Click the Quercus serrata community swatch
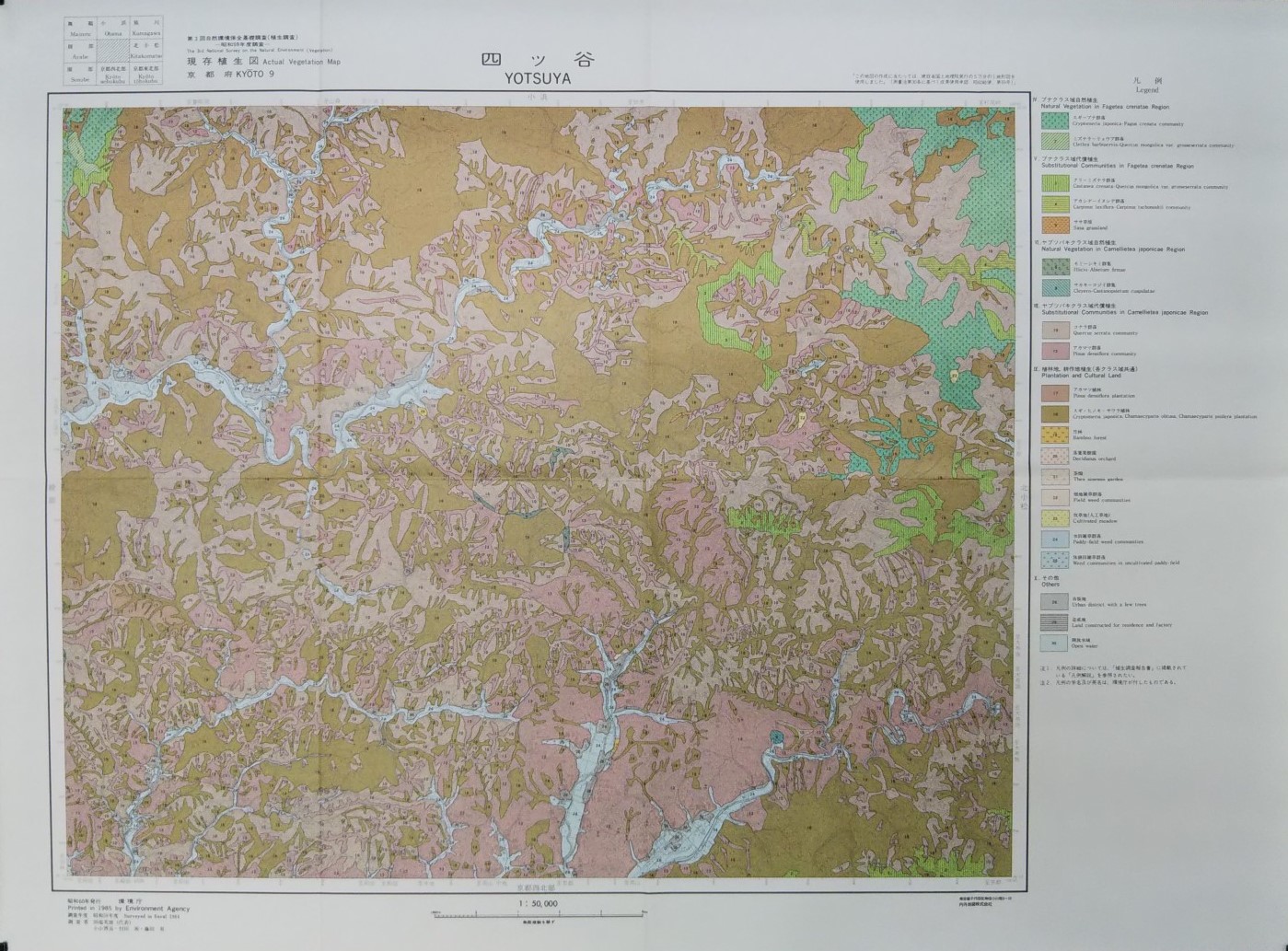Screen dimensions: 1288x951 (1056, 330)
